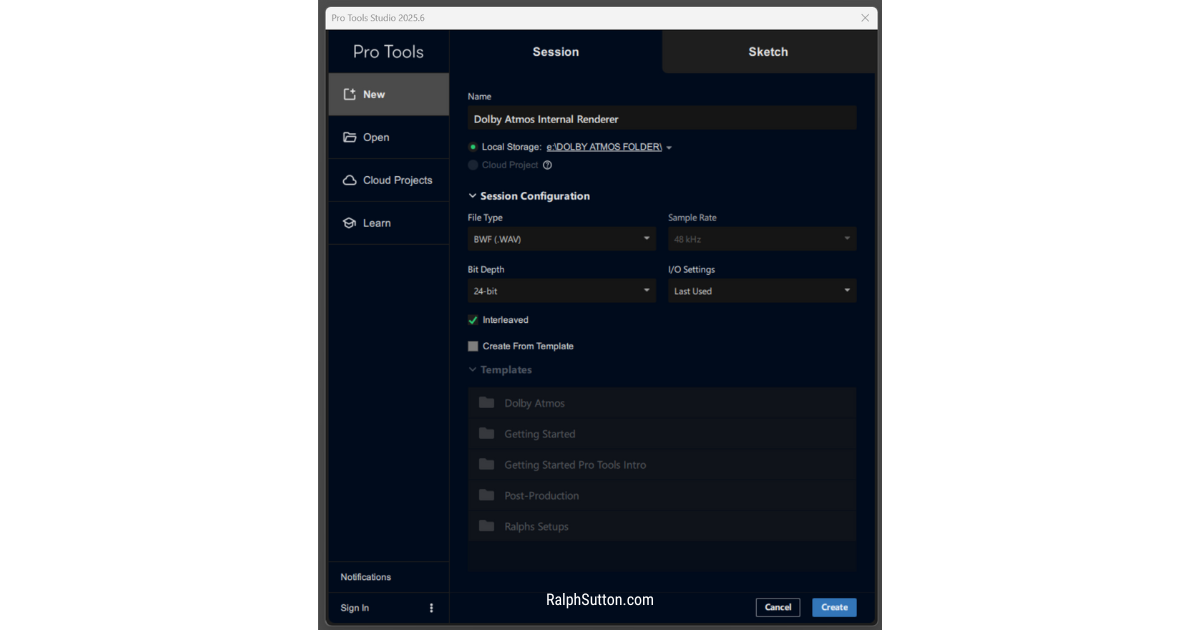Click the Post-Production template folder icon
This screenshot has height=630, width=1200.
(486, 495)
